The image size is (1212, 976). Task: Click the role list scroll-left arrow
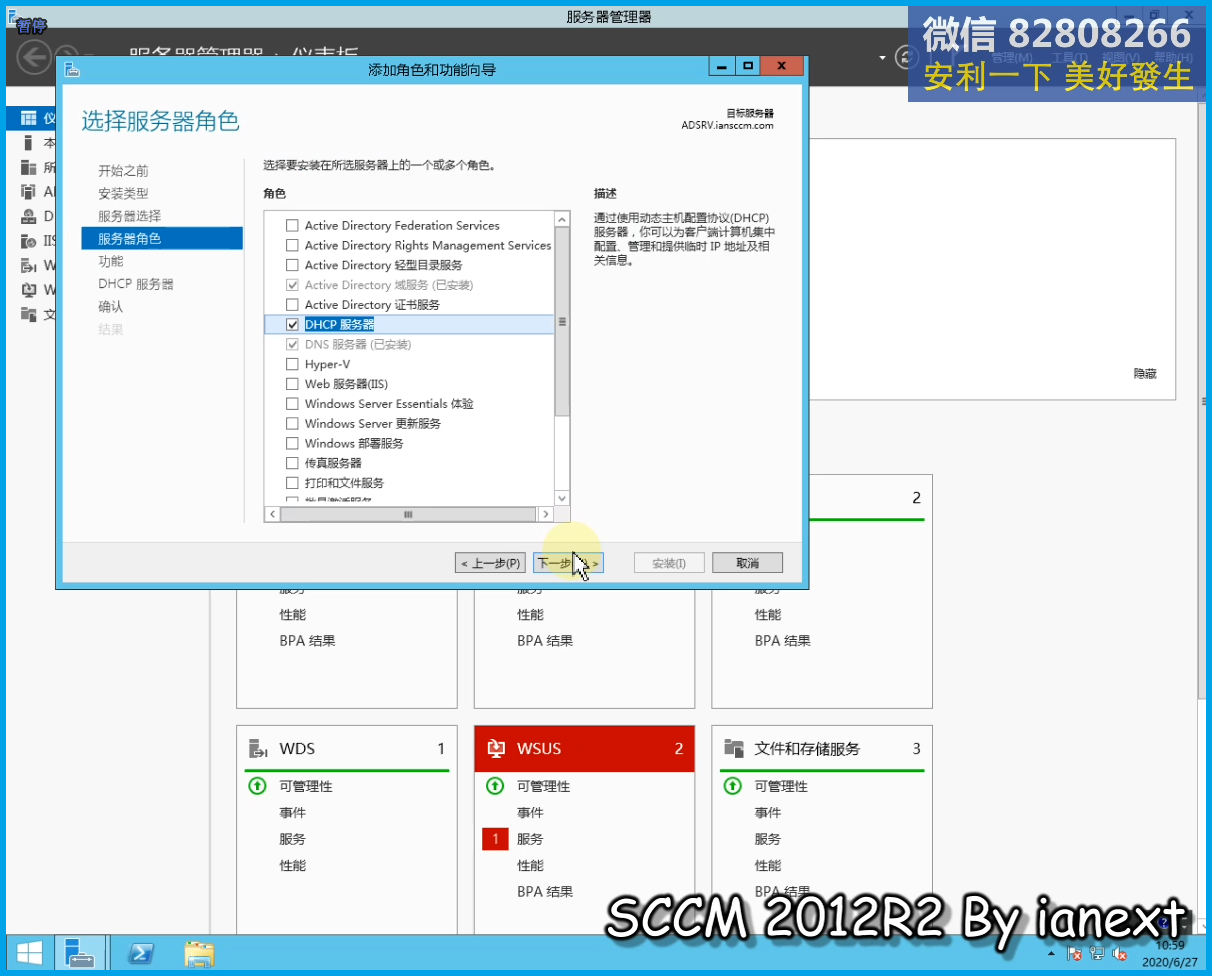point(272,514)
